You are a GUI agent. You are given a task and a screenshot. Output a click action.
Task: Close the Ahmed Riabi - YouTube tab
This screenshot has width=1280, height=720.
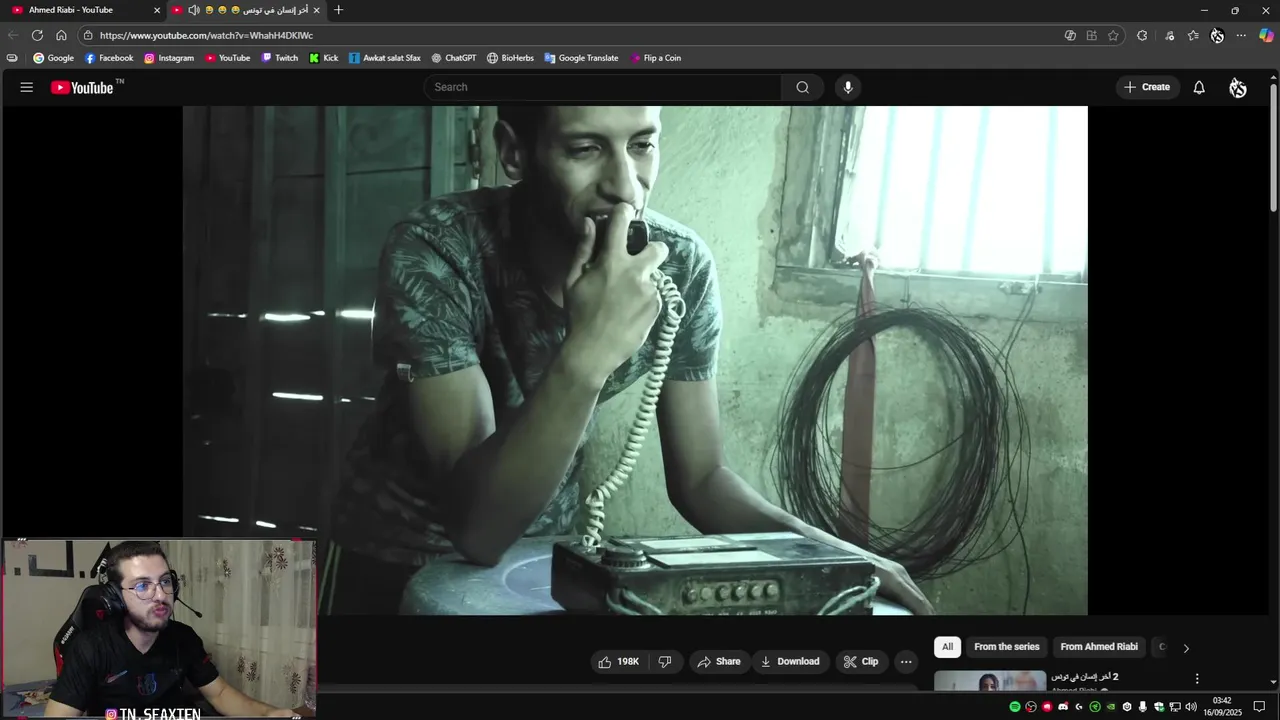pyautogui.click(x=157, y=10)
